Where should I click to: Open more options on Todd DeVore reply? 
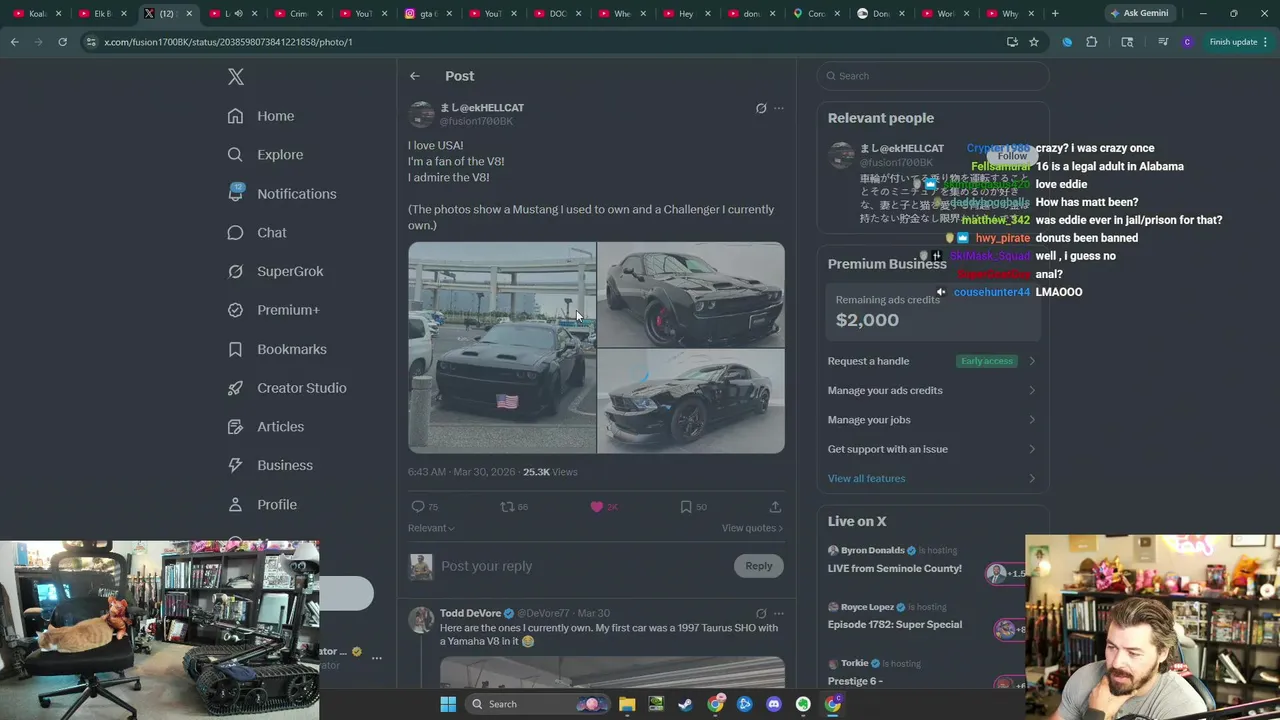[779, 613]
